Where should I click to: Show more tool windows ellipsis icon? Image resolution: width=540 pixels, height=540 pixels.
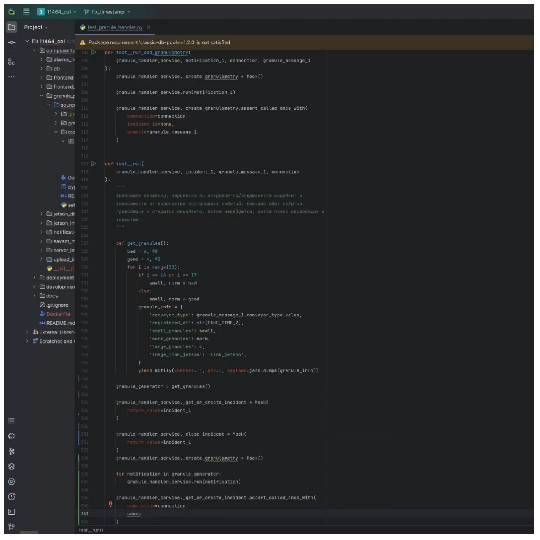coord(11,76)
